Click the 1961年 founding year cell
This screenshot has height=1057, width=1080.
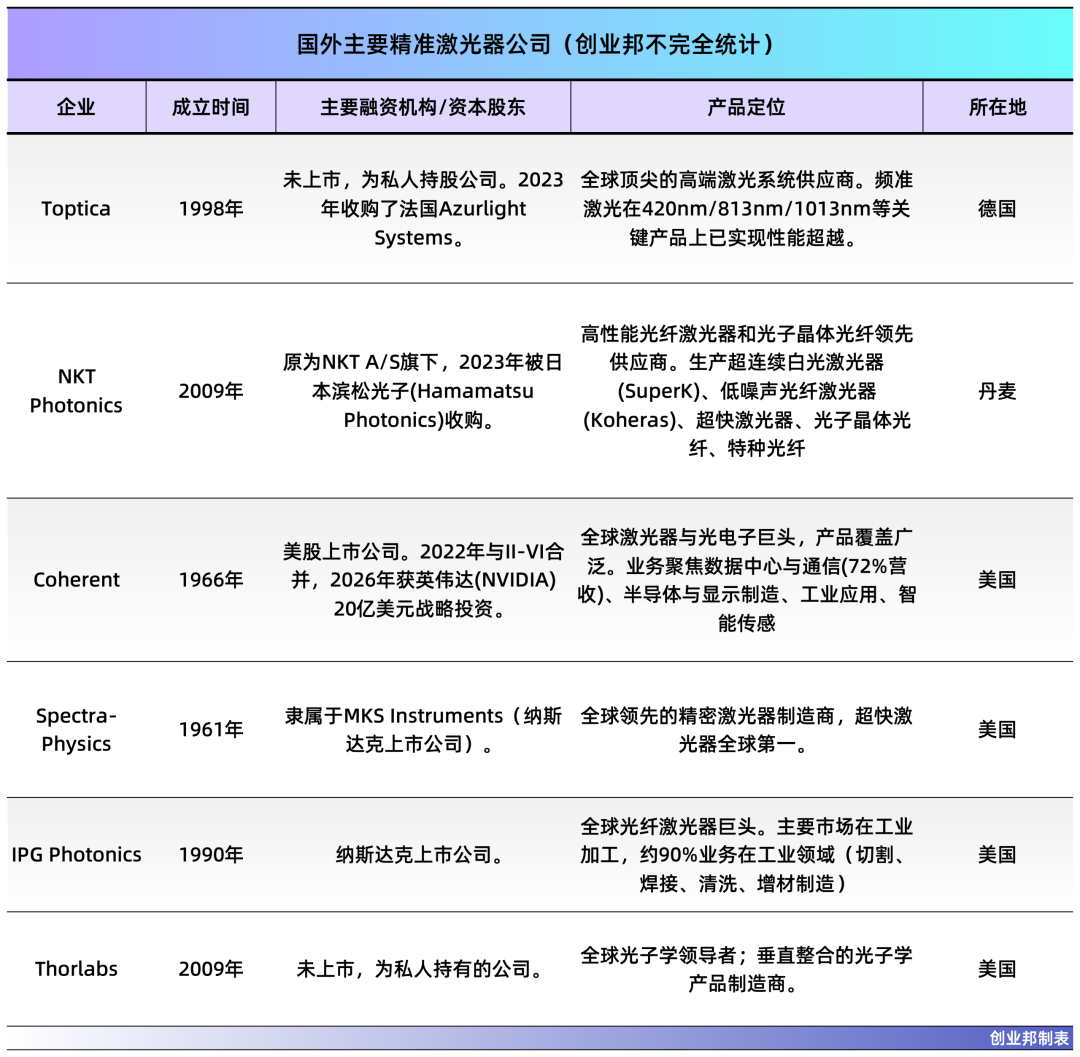click(x=211, y=730)
